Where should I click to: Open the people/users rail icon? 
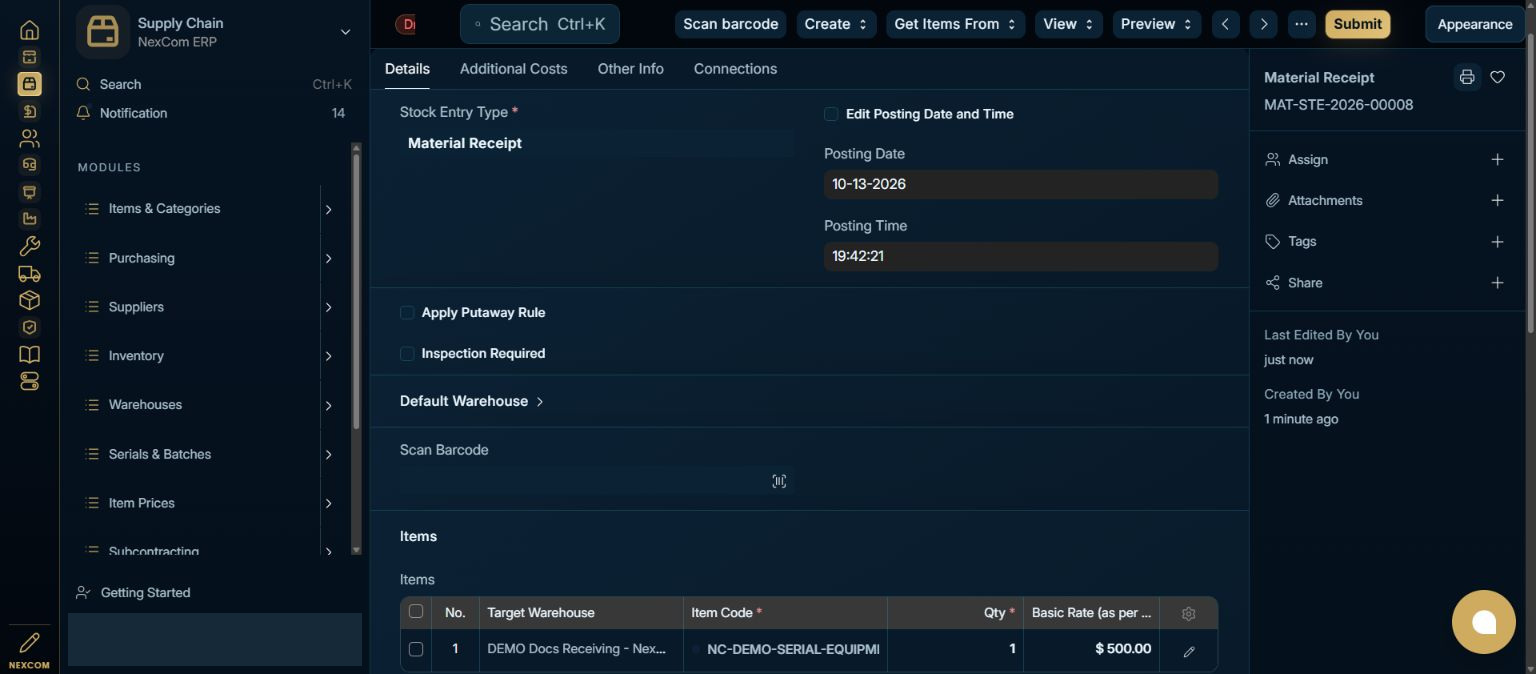(29, 138)
